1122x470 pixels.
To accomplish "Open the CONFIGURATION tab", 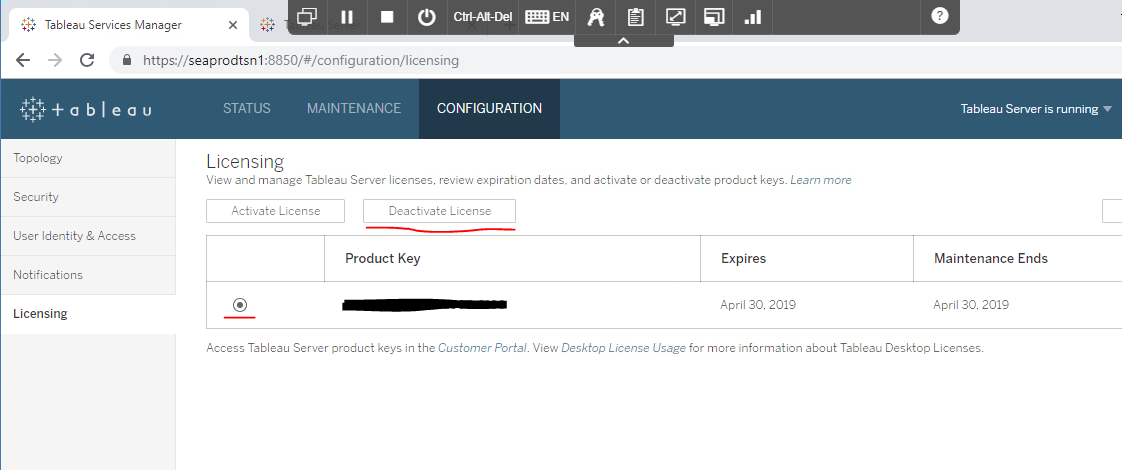I will coord(489,109).
